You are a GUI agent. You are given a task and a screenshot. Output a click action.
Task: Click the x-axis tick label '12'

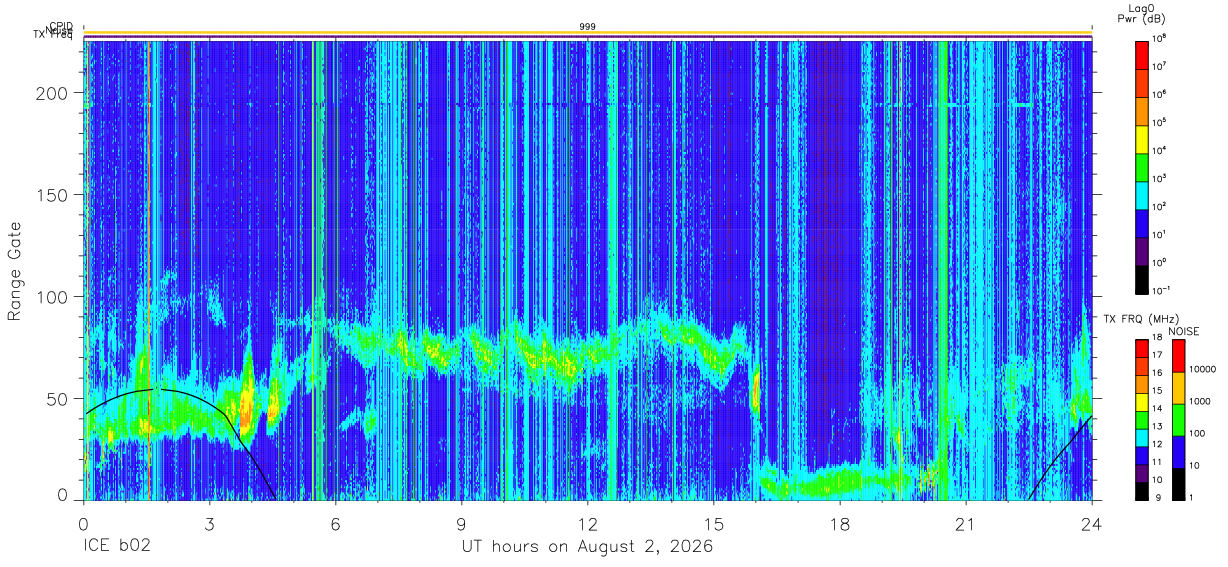tap(588, 523)
